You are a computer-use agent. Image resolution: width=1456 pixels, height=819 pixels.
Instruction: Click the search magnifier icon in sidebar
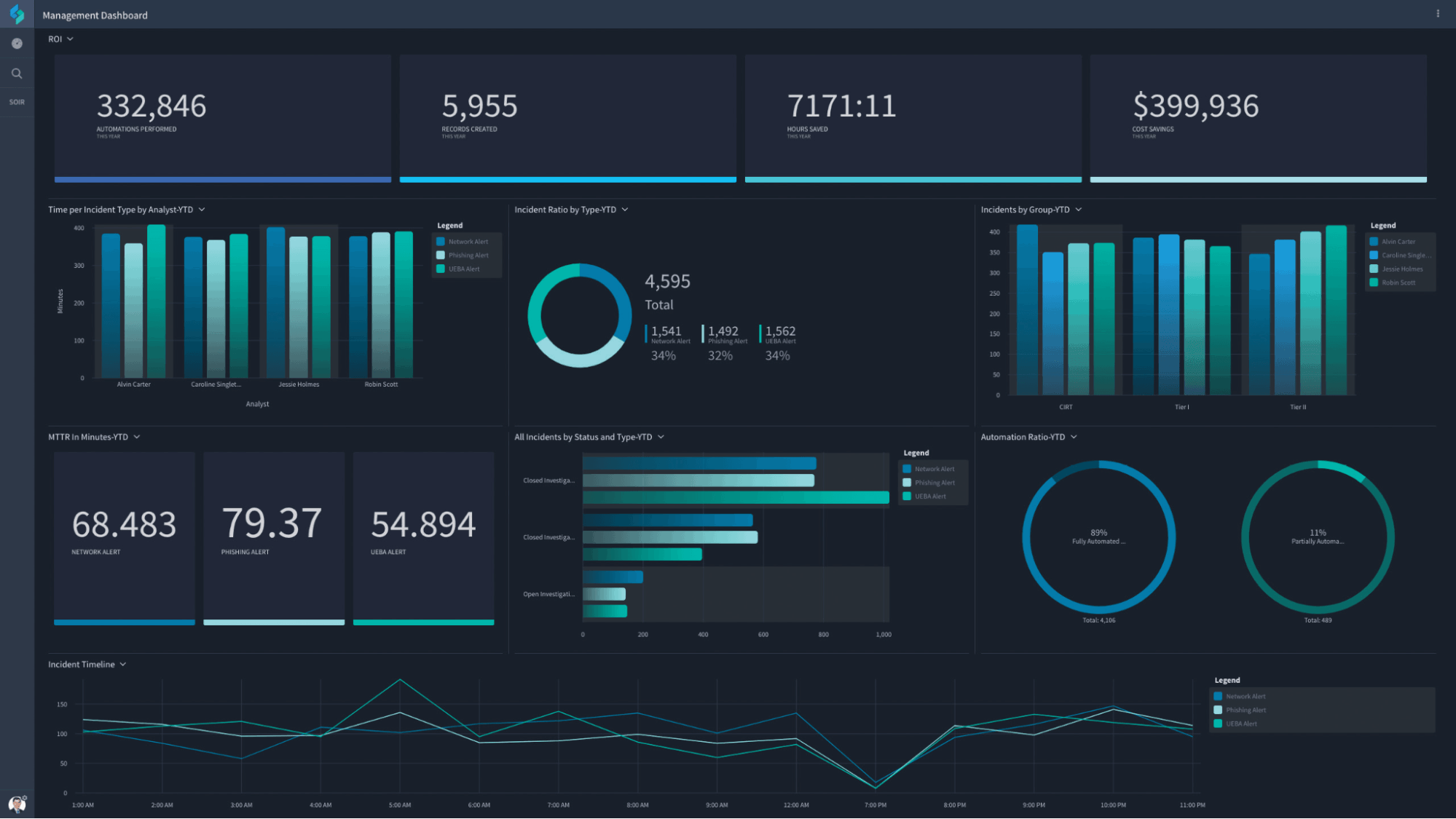click(17, 74)
